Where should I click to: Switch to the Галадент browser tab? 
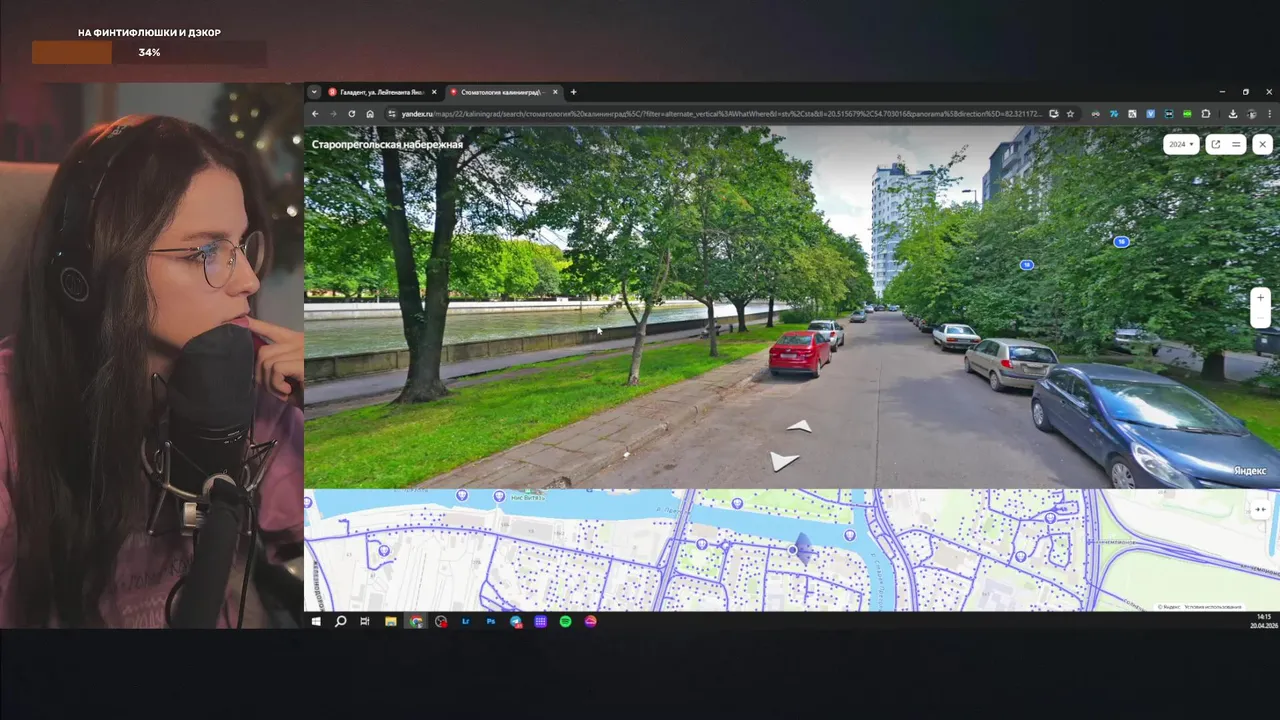coord(382,92)
